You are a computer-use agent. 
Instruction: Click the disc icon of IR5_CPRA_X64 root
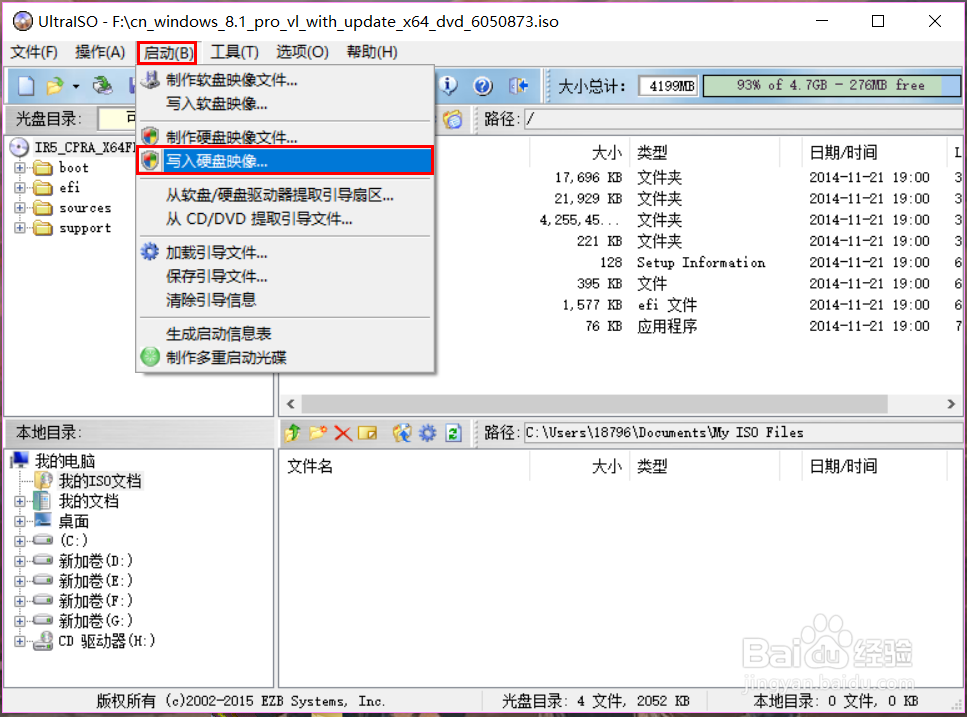(19, 147)
